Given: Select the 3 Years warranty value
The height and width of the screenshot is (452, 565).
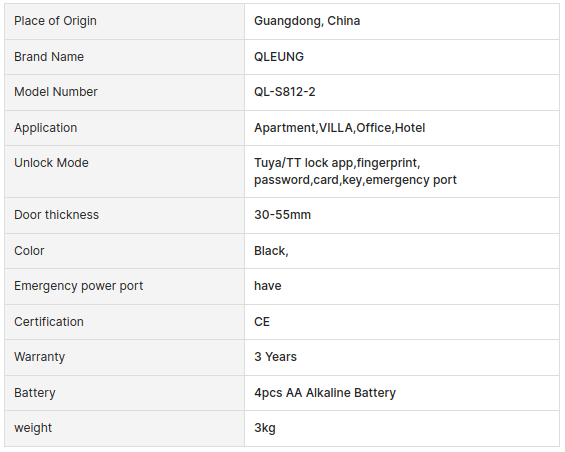Looking at the screenshot, I should 275,357.
